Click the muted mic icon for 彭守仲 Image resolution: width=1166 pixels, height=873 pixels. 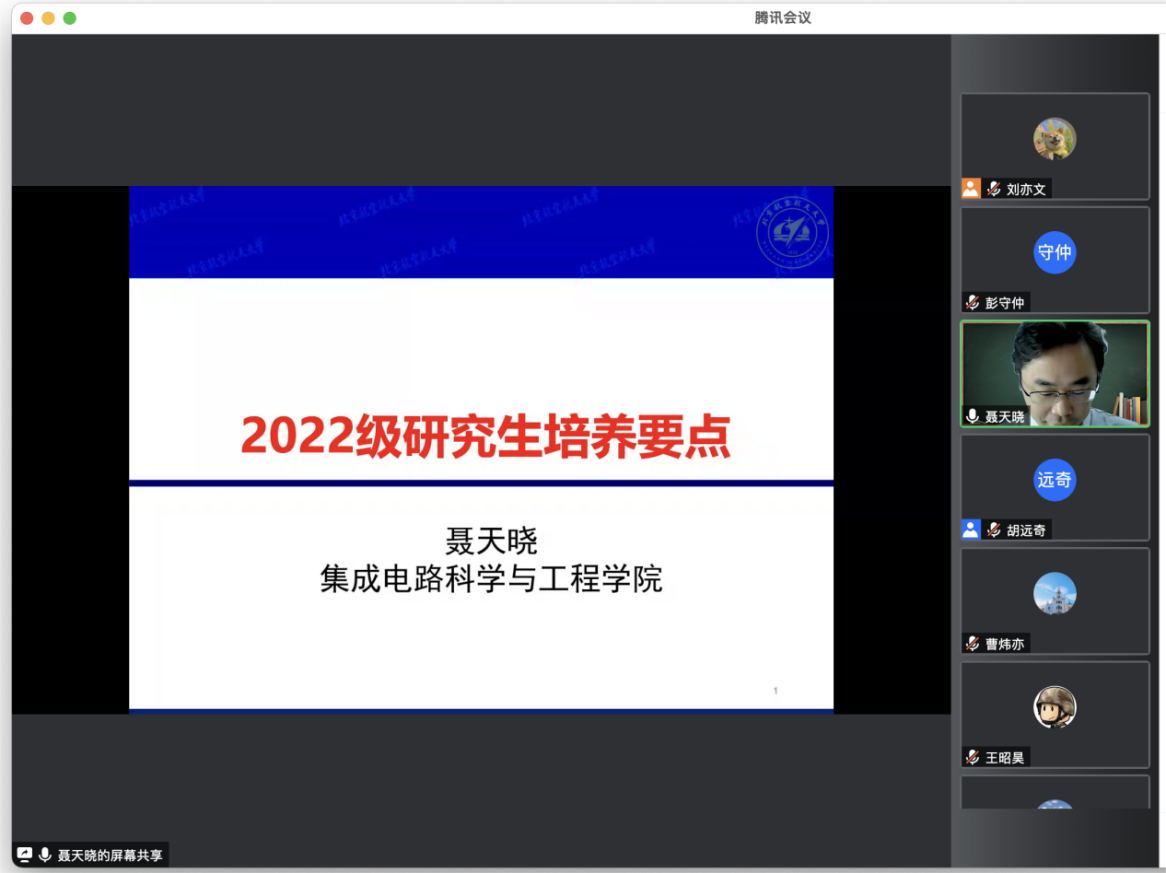pos(972,302)
